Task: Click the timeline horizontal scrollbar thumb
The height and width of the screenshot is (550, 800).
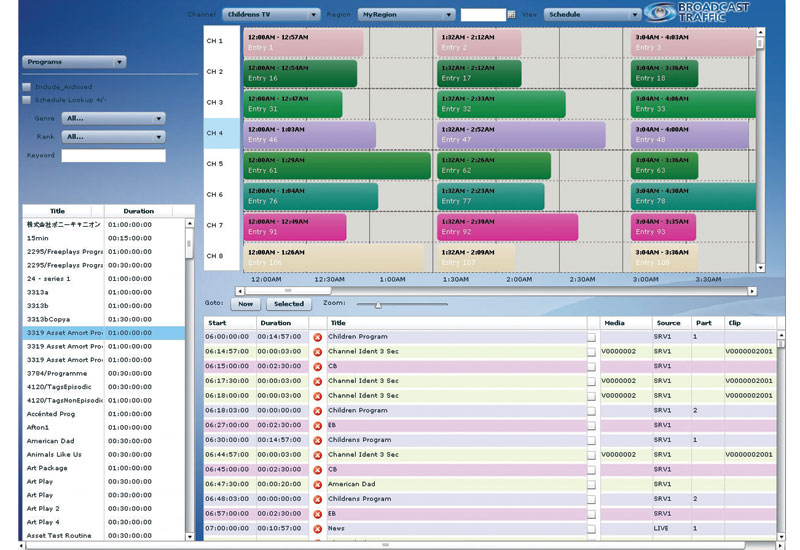Action: pos(288,291)
